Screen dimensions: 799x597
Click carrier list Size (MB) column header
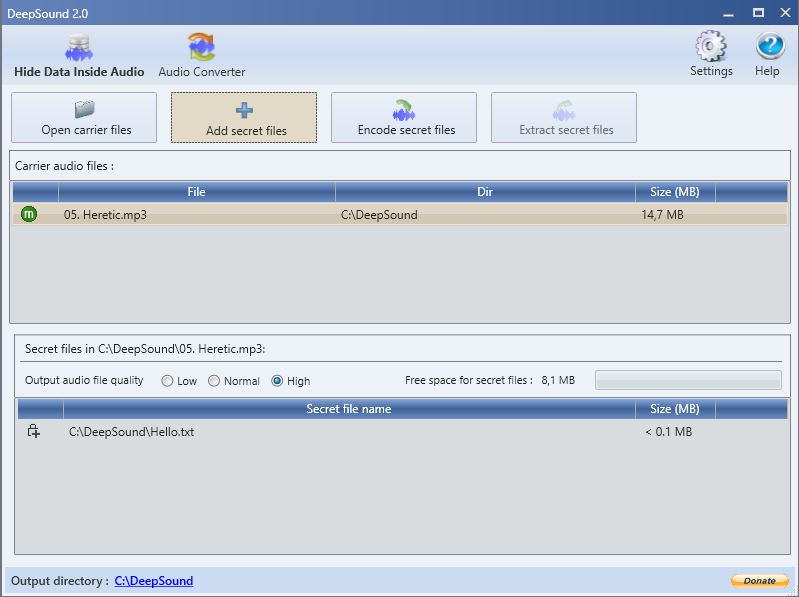click(674, 192)
